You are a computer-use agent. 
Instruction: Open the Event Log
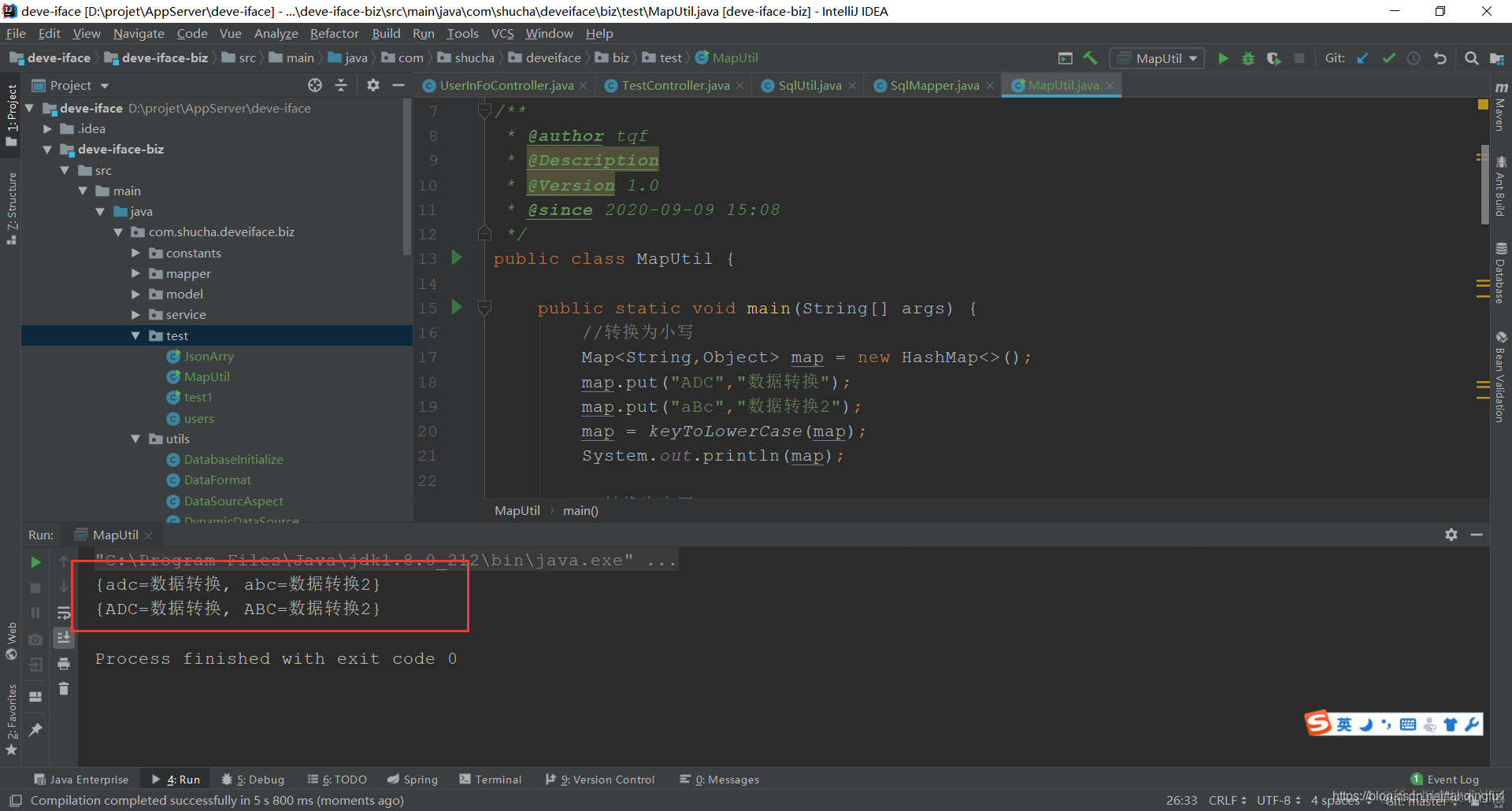(x=1445, y=780)
